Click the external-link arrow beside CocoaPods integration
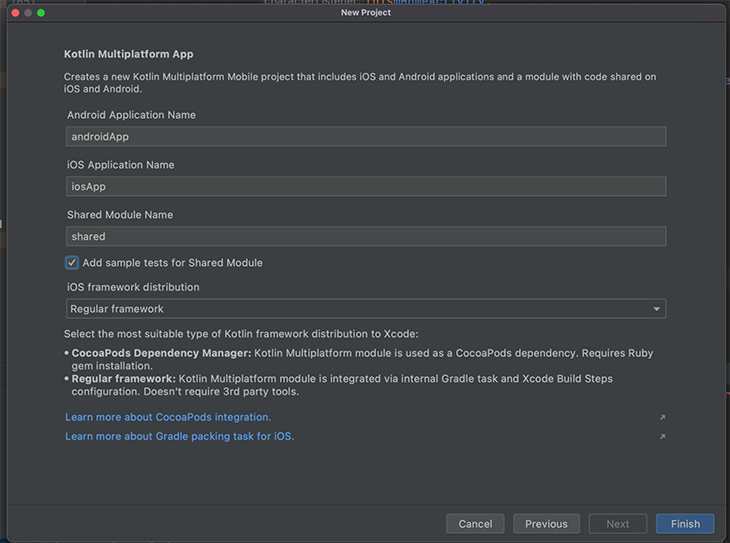This screenshot has width=730, height=543. 662,418
